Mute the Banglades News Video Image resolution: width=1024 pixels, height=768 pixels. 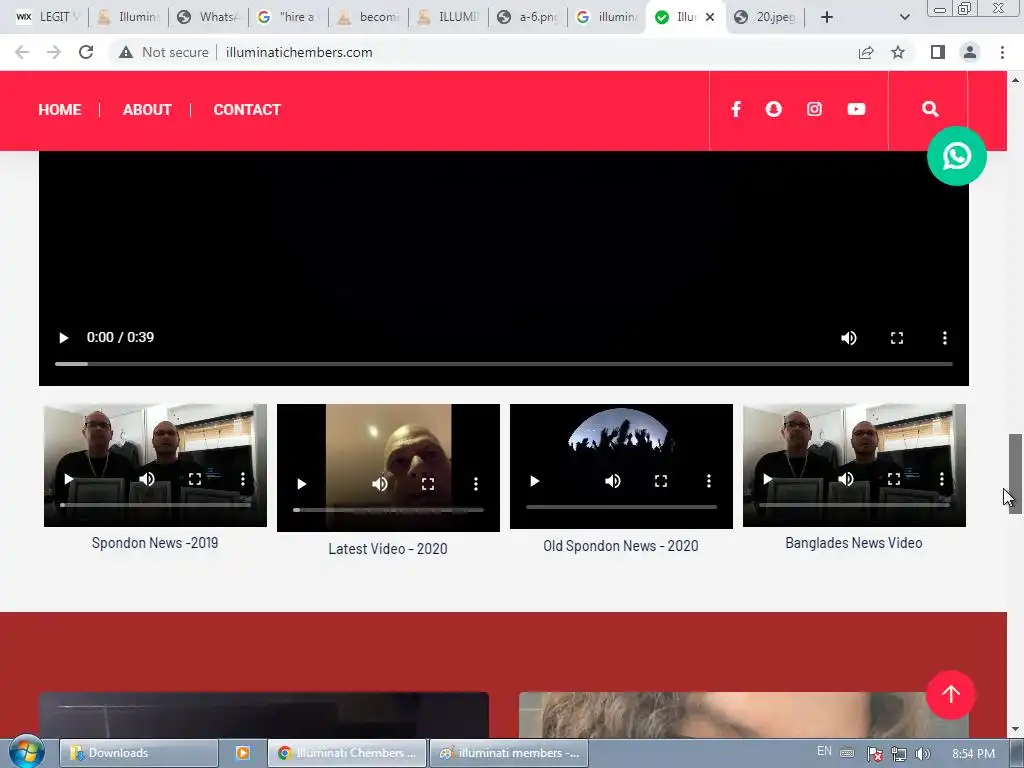pos(846,479)
